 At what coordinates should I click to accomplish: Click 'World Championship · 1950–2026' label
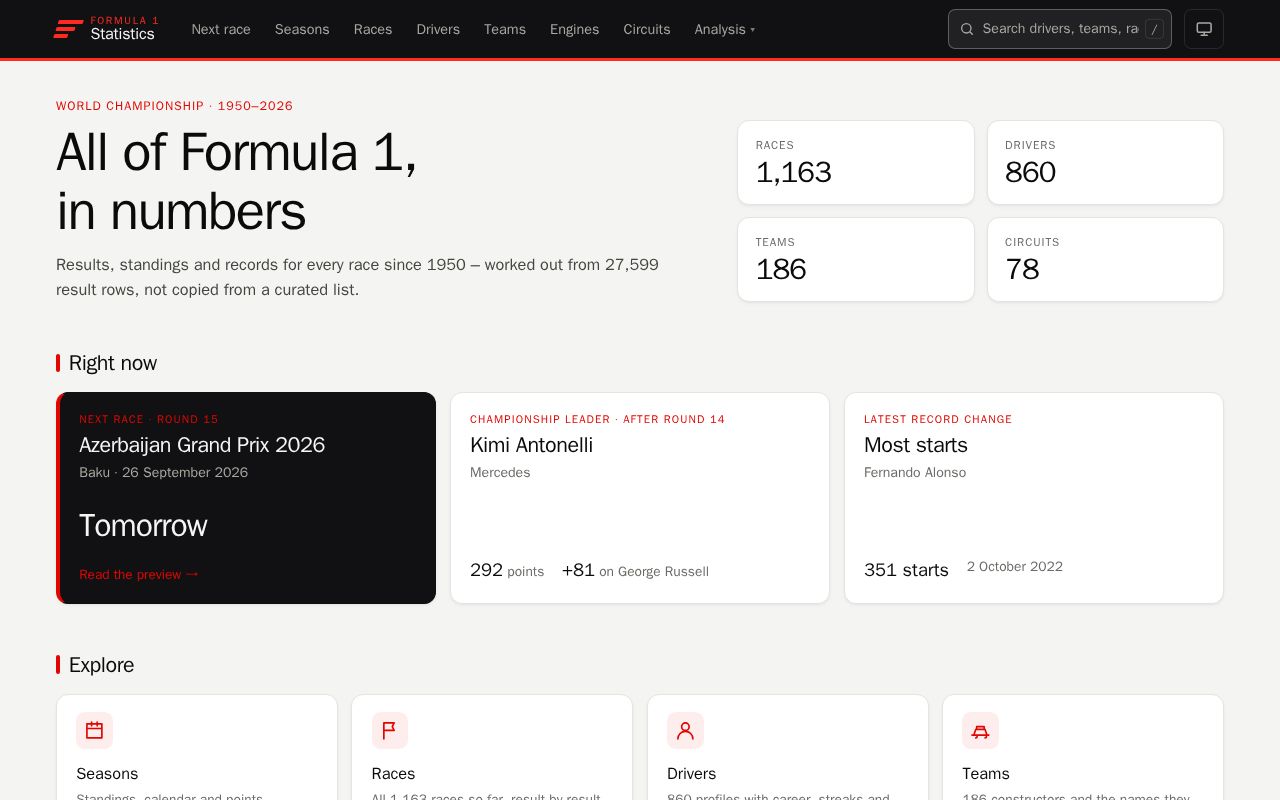pyautogui.click(x=174, y=106)
